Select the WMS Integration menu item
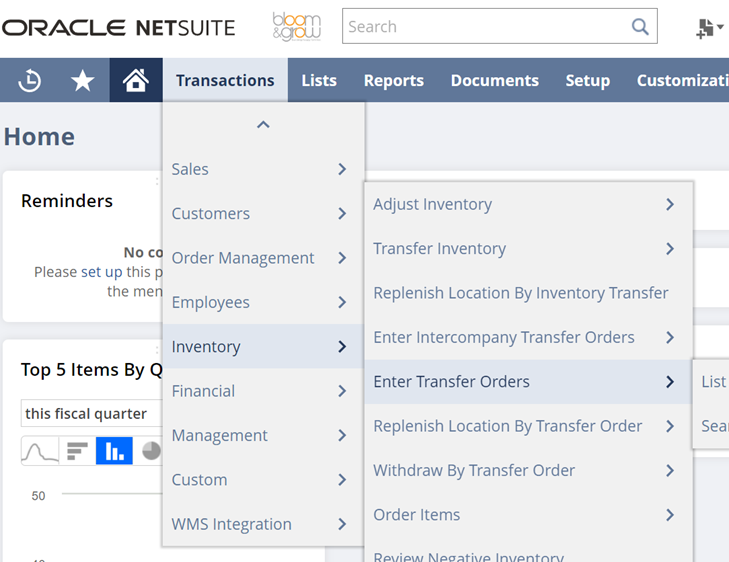 click(232, 524)
